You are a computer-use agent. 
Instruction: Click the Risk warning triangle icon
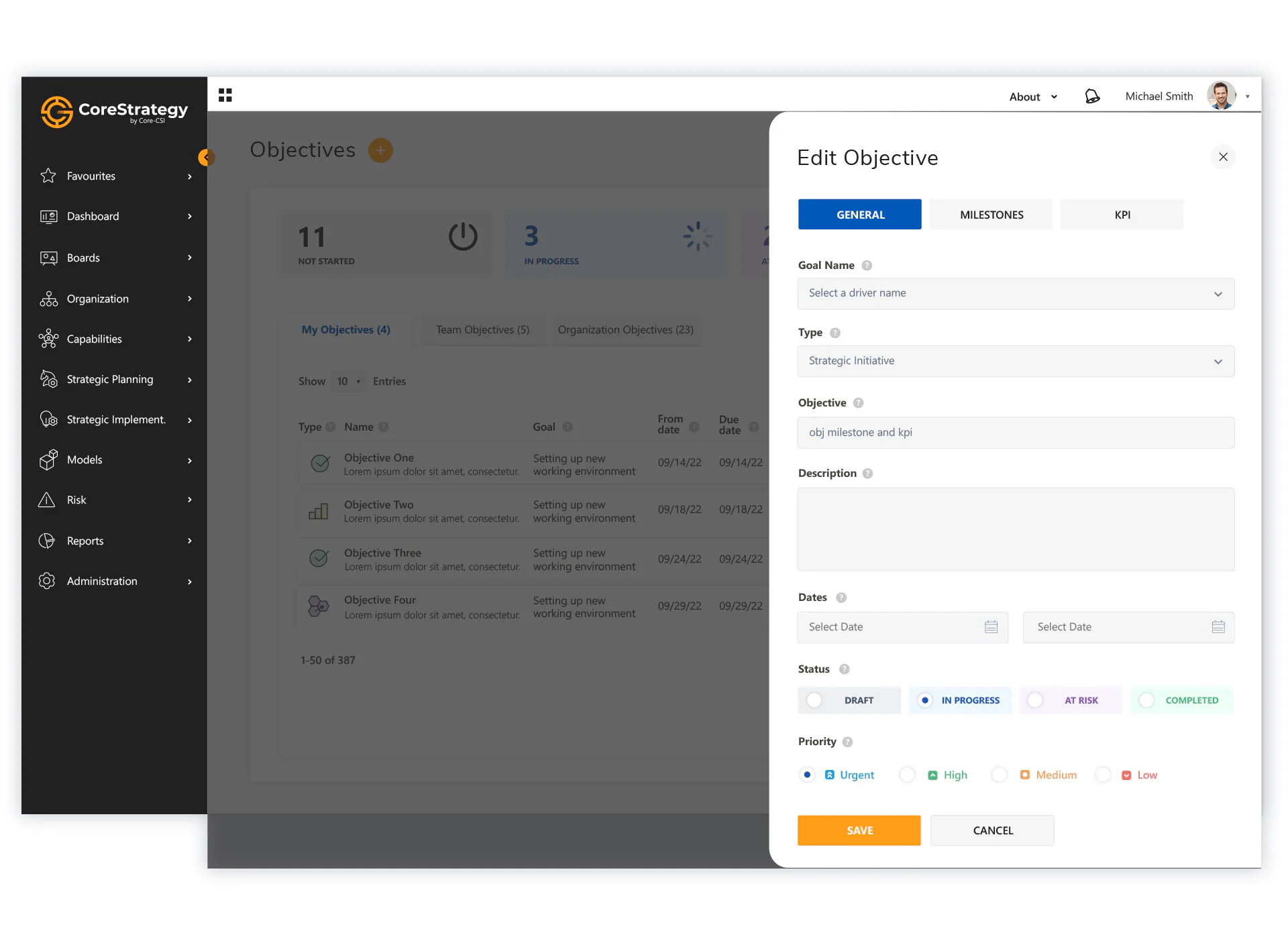pyautogui.click(x=47, y=500)
